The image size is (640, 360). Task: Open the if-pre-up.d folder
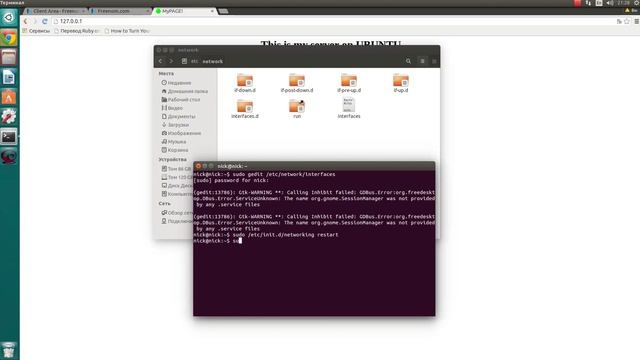[x=349, y=83]
